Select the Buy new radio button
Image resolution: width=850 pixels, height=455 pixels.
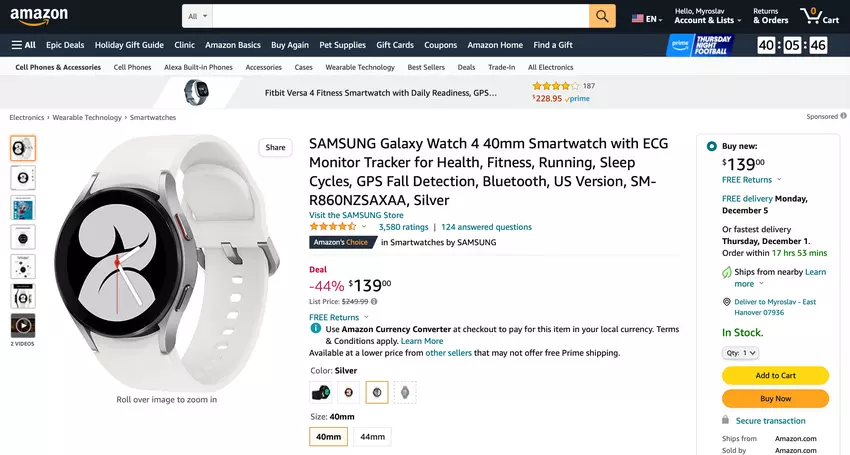point(711,146)
